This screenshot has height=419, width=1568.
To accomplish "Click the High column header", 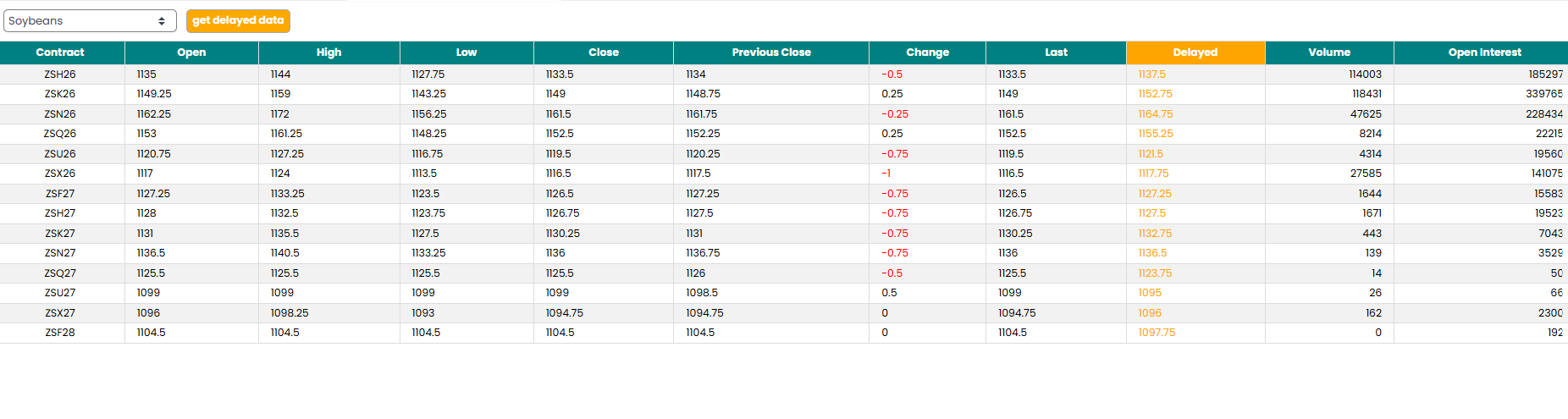I will [329, 52].
